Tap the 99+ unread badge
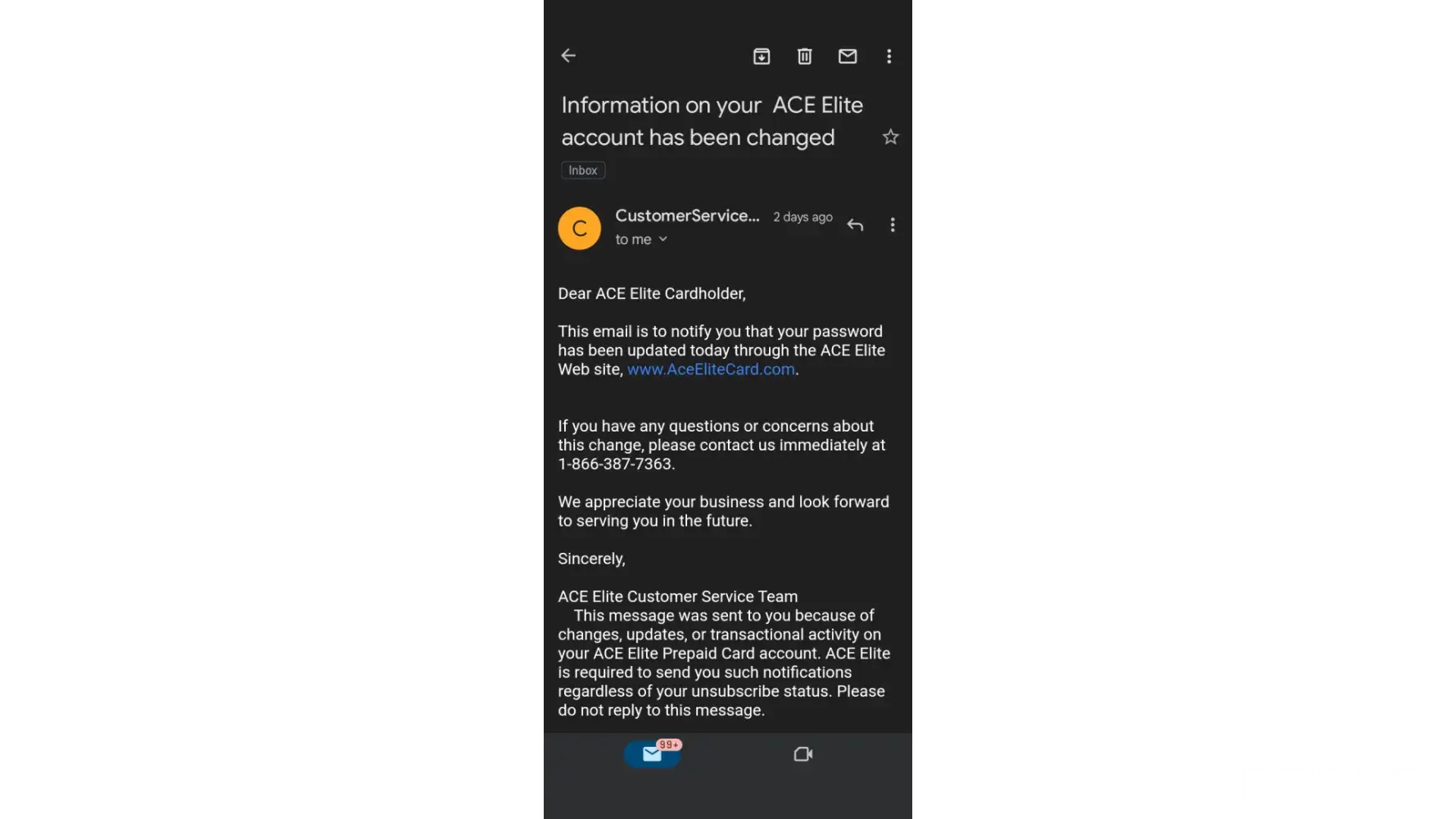 [x=669, y=744]
